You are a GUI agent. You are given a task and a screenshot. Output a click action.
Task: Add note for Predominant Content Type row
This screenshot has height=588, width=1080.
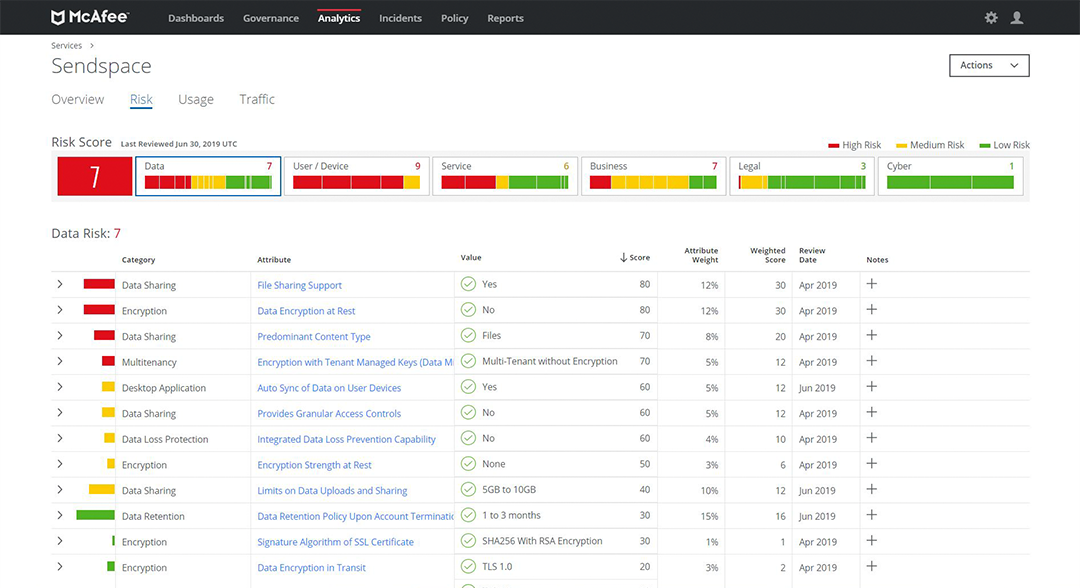[871, 335]
